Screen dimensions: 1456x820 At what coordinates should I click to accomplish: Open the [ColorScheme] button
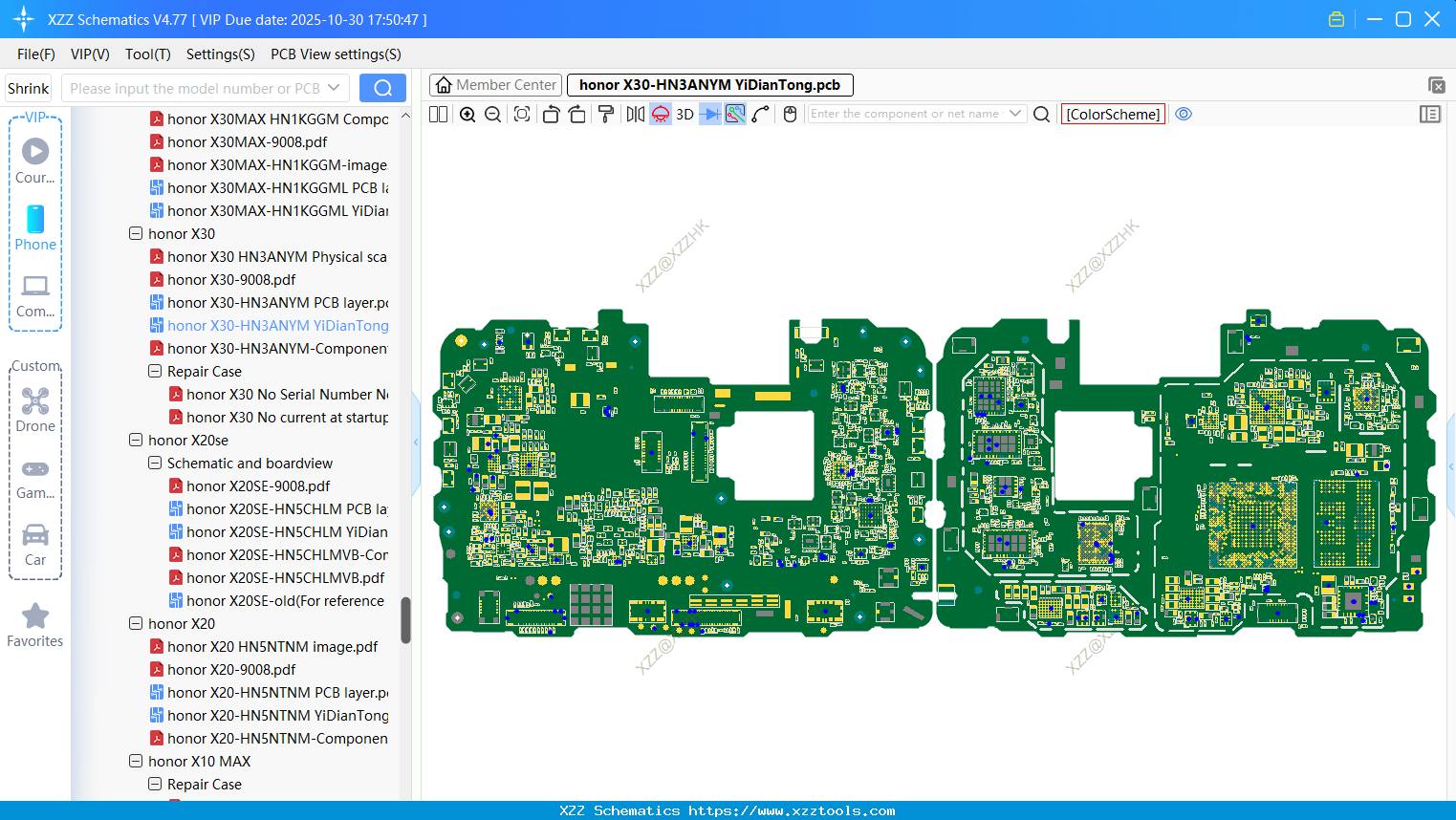pyautogui.click(x=1113, y=114)
